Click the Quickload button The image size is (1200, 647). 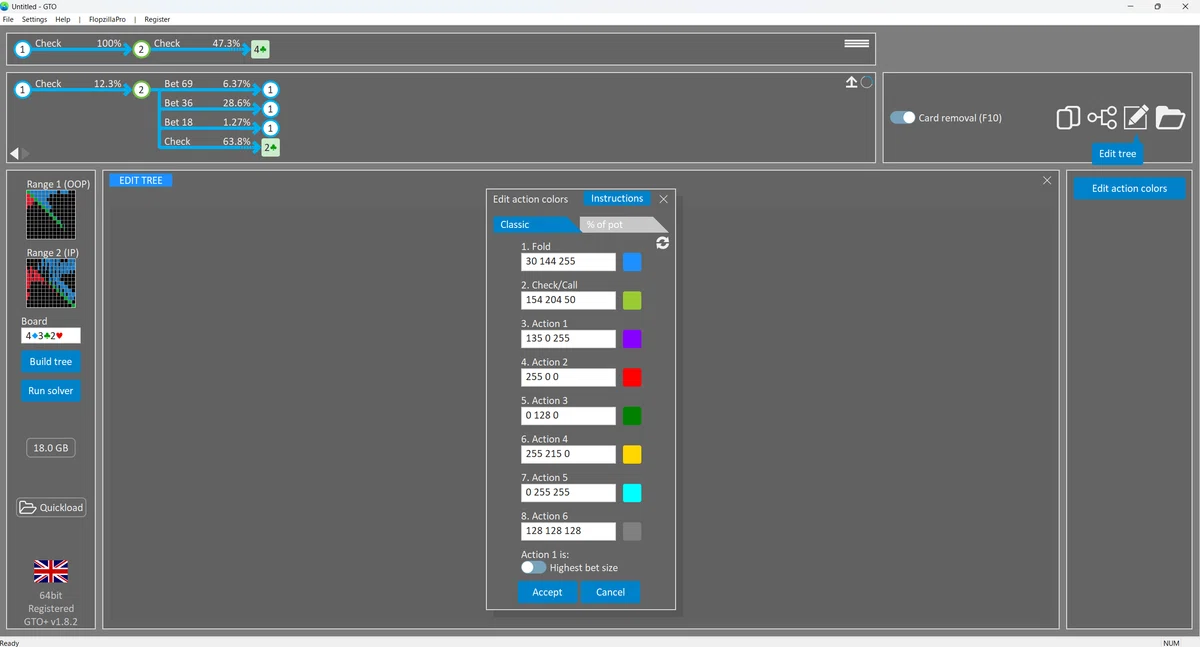tap(51, 508)
